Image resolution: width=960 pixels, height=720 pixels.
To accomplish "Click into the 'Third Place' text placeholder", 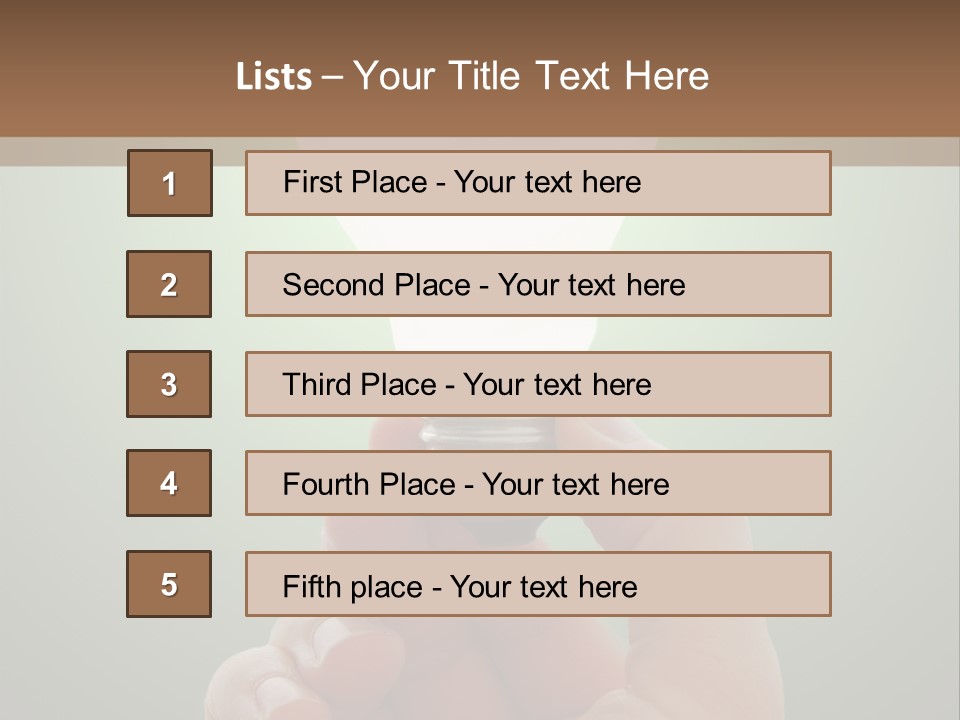I will point(538,384).
